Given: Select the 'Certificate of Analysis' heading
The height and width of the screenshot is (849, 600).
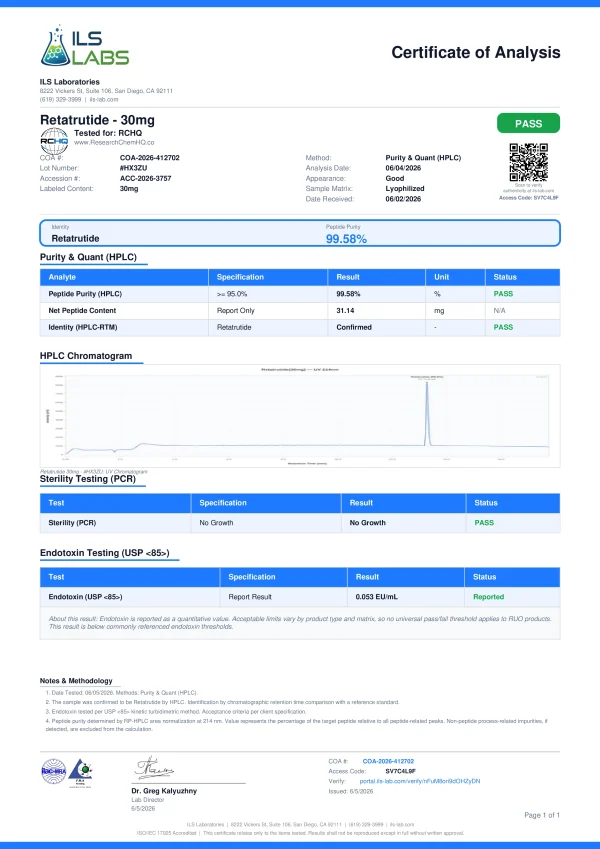Looking at the screenshot, I should [x=475, y=53].
